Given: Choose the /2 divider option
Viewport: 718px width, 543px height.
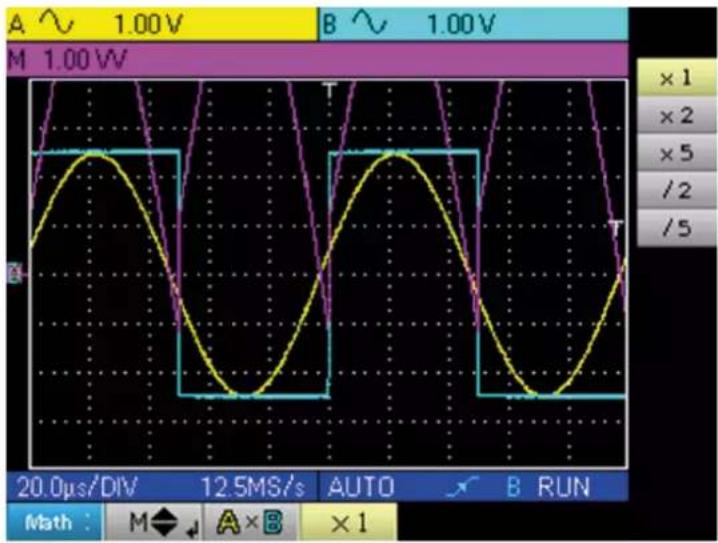Looking at the screenshot, I should pyautogui.click(x=676, y=190).
